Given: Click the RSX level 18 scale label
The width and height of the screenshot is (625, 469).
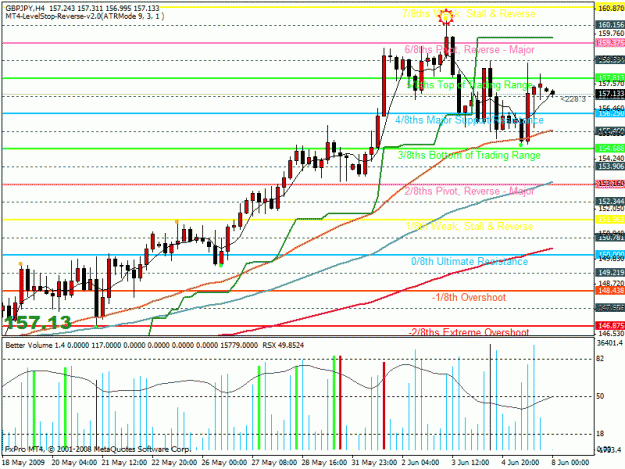Looking at the screenshot, I should 600,434.
